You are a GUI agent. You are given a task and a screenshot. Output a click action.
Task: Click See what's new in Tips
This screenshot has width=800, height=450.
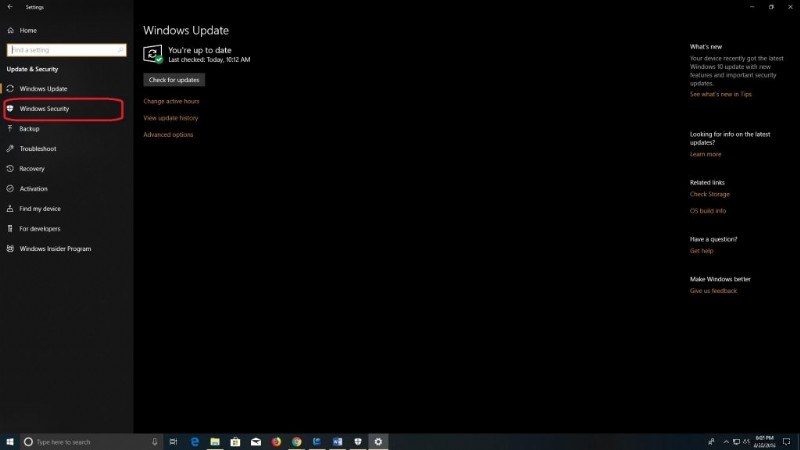coord(720,94)
